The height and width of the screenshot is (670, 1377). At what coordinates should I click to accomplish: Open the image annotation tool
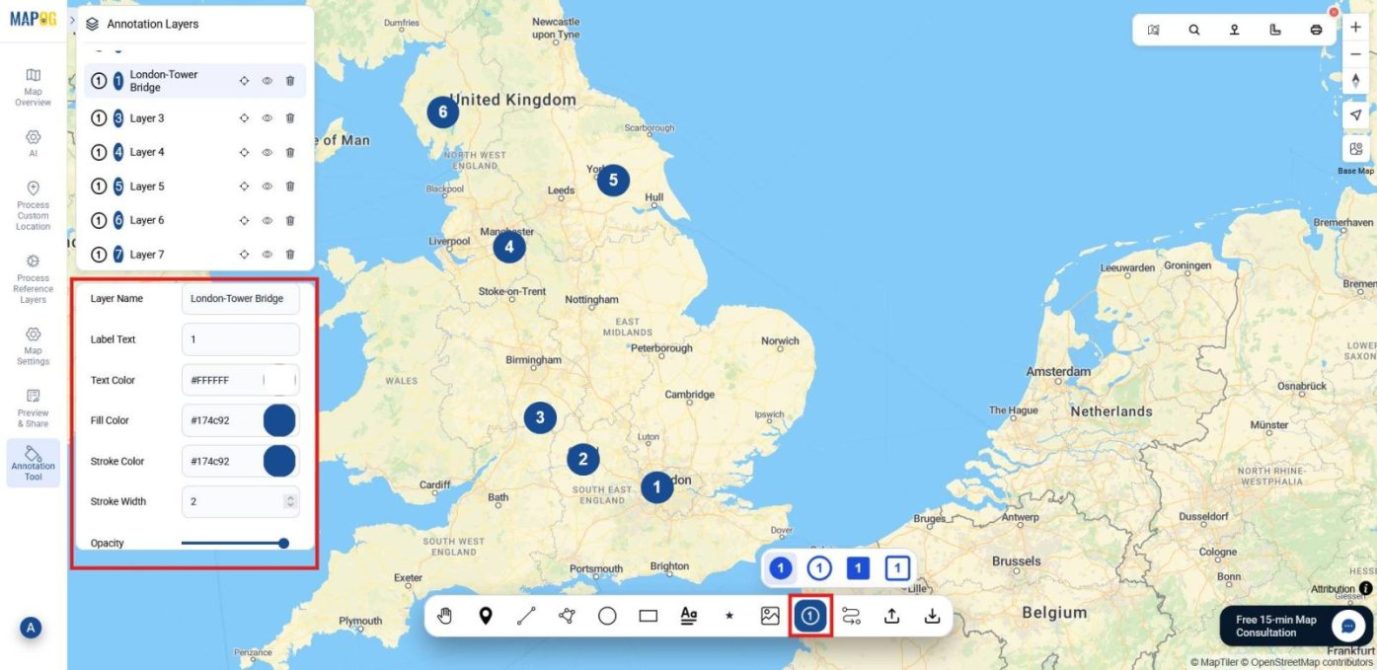(x=769, y=616)
